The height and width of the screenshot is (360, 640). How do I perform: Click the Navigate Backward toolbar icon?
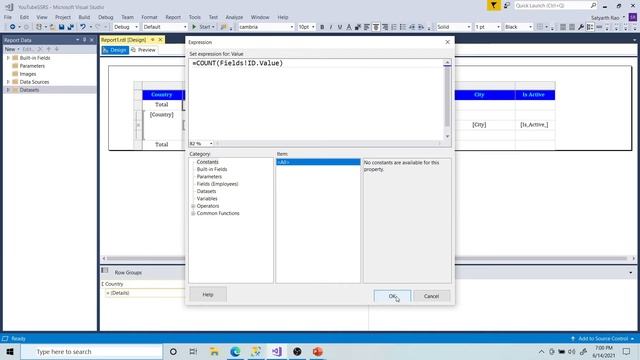12,27
